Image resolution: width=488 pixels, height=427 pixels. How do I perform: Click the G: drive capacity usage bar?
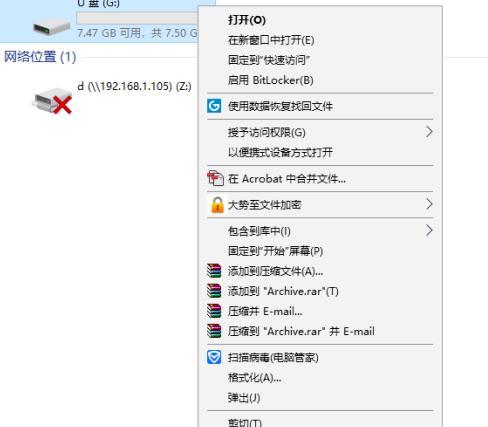click(x=137, y=18)
